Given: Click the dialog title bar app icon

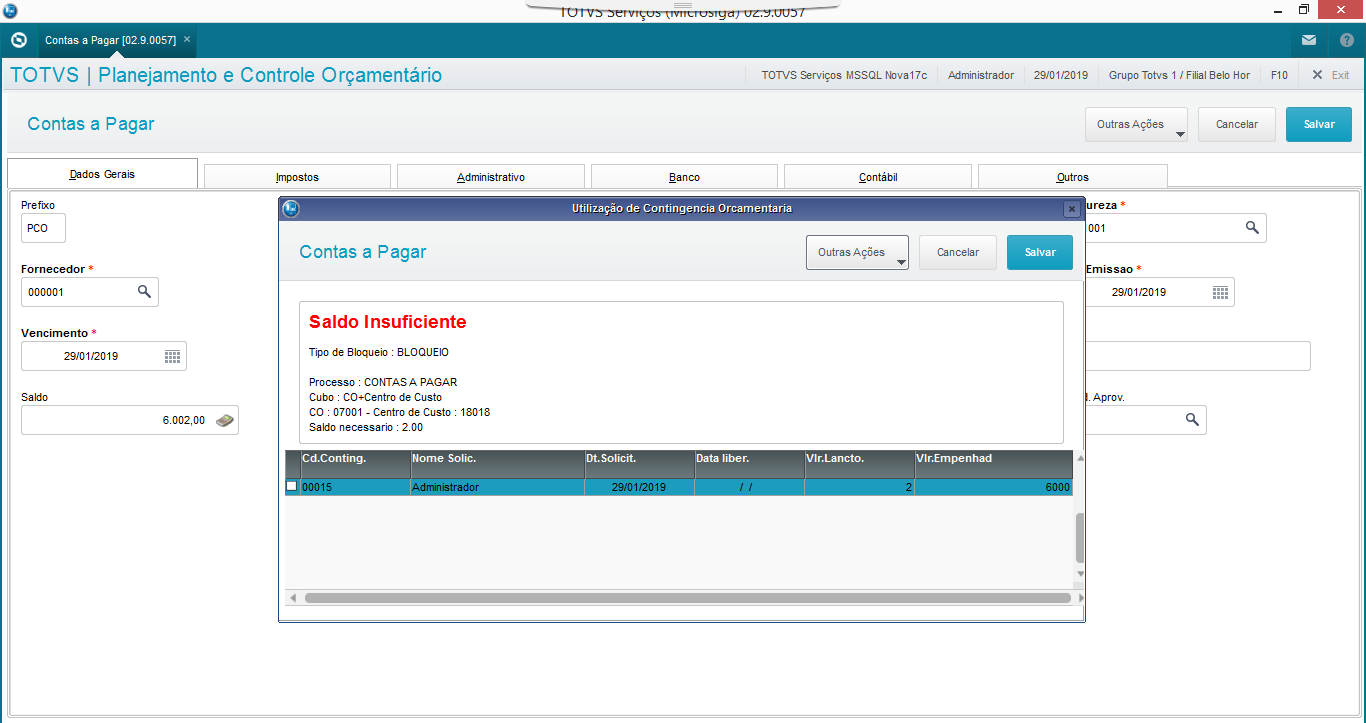Looking at the screenshot, I should (291, 209).
